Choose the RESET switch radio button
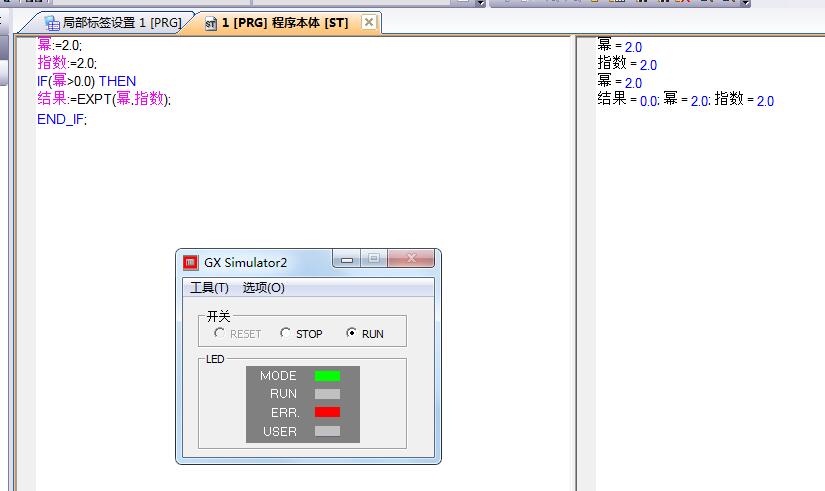Image resolution: width=825 pixels, height=491 pixels. coord(220,333)
